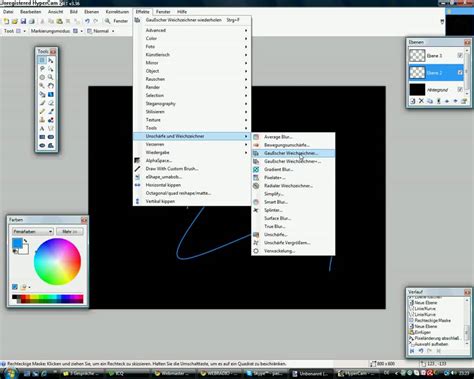Open the Datei menu
The image size is (474, 379).
8,12
